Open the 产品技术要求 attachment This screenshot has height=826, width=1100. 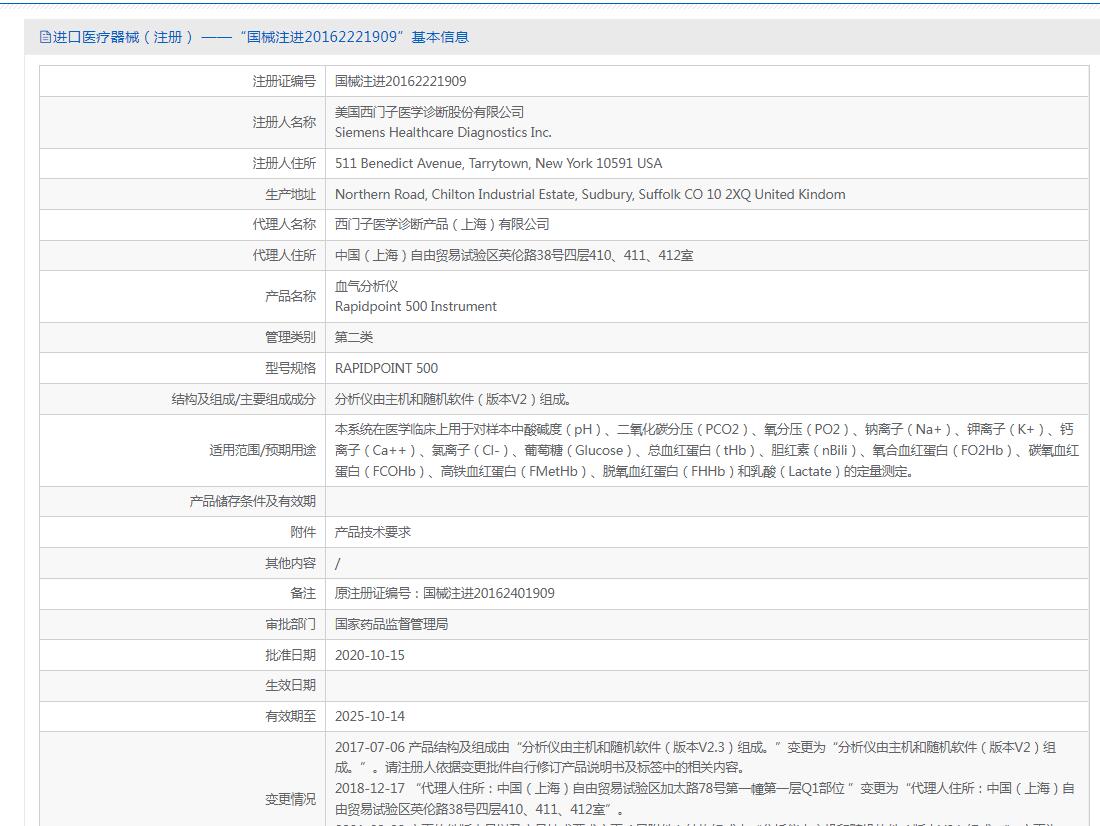click(x=372, y=532)
